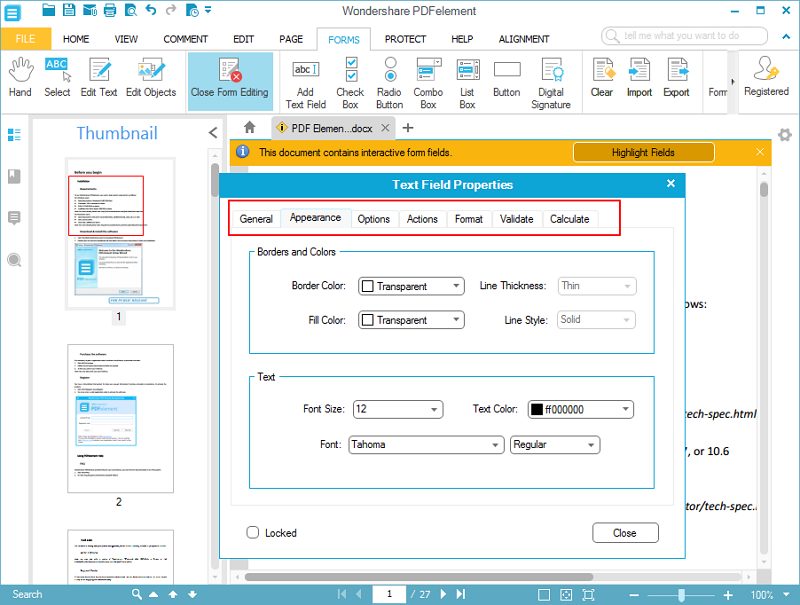
Task: Choose the Edit Text tool
Action: click(x=99, y=77)
